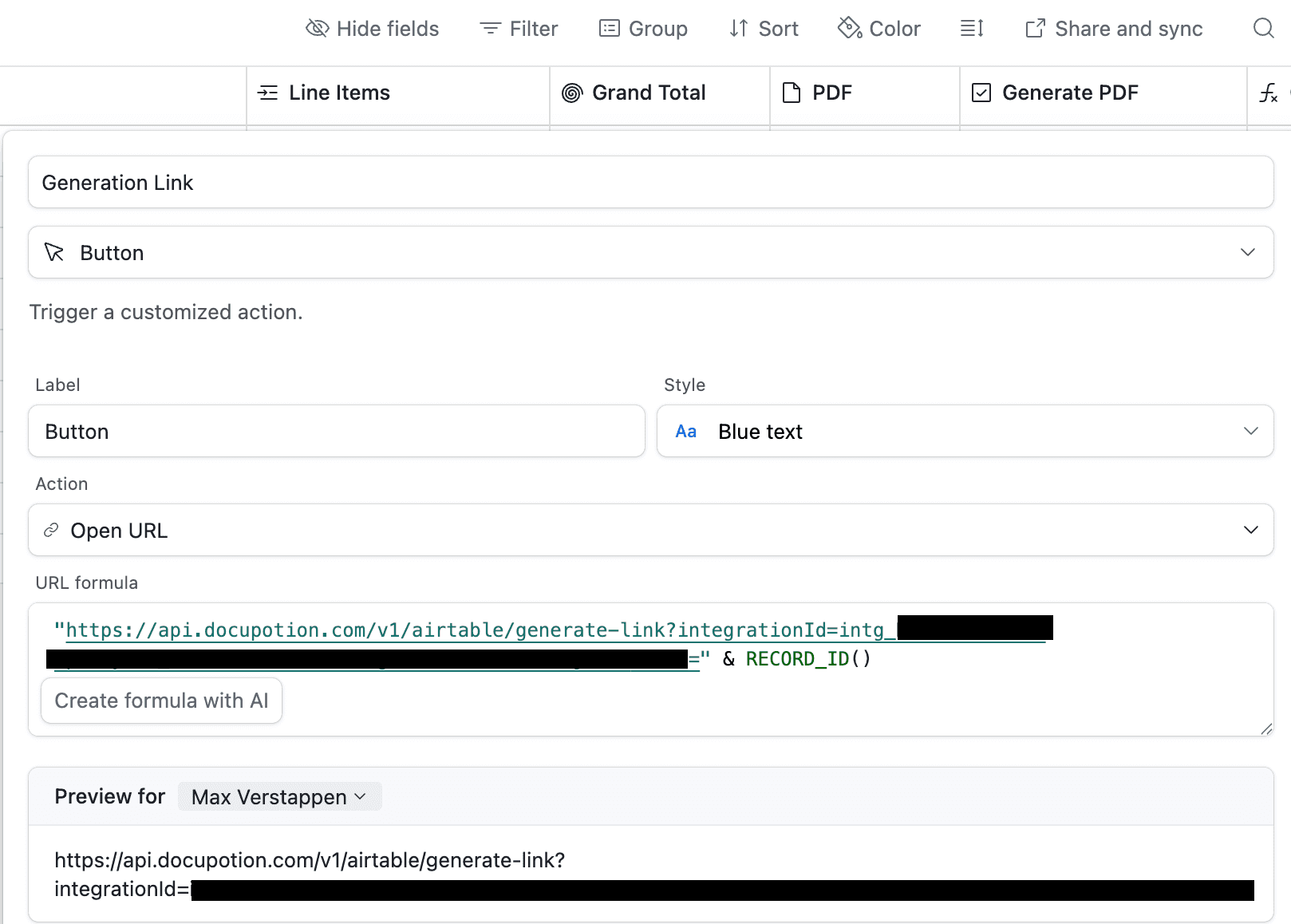Open the Group toolbar option
The height and width of the screenshot is (924, 1291).
coord(643,29)
